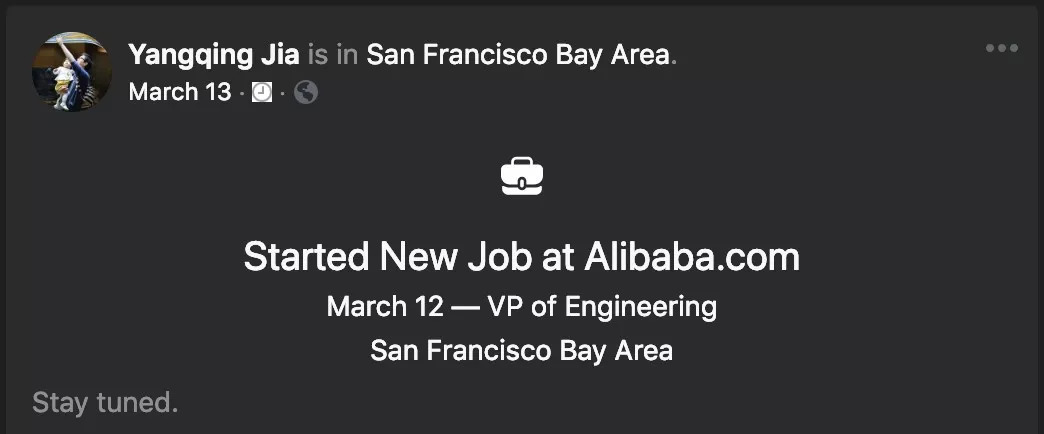This screenshot has height=434, width=1044.
Task: Open Alibaba.com in the job headline
Action: [692, 258]
